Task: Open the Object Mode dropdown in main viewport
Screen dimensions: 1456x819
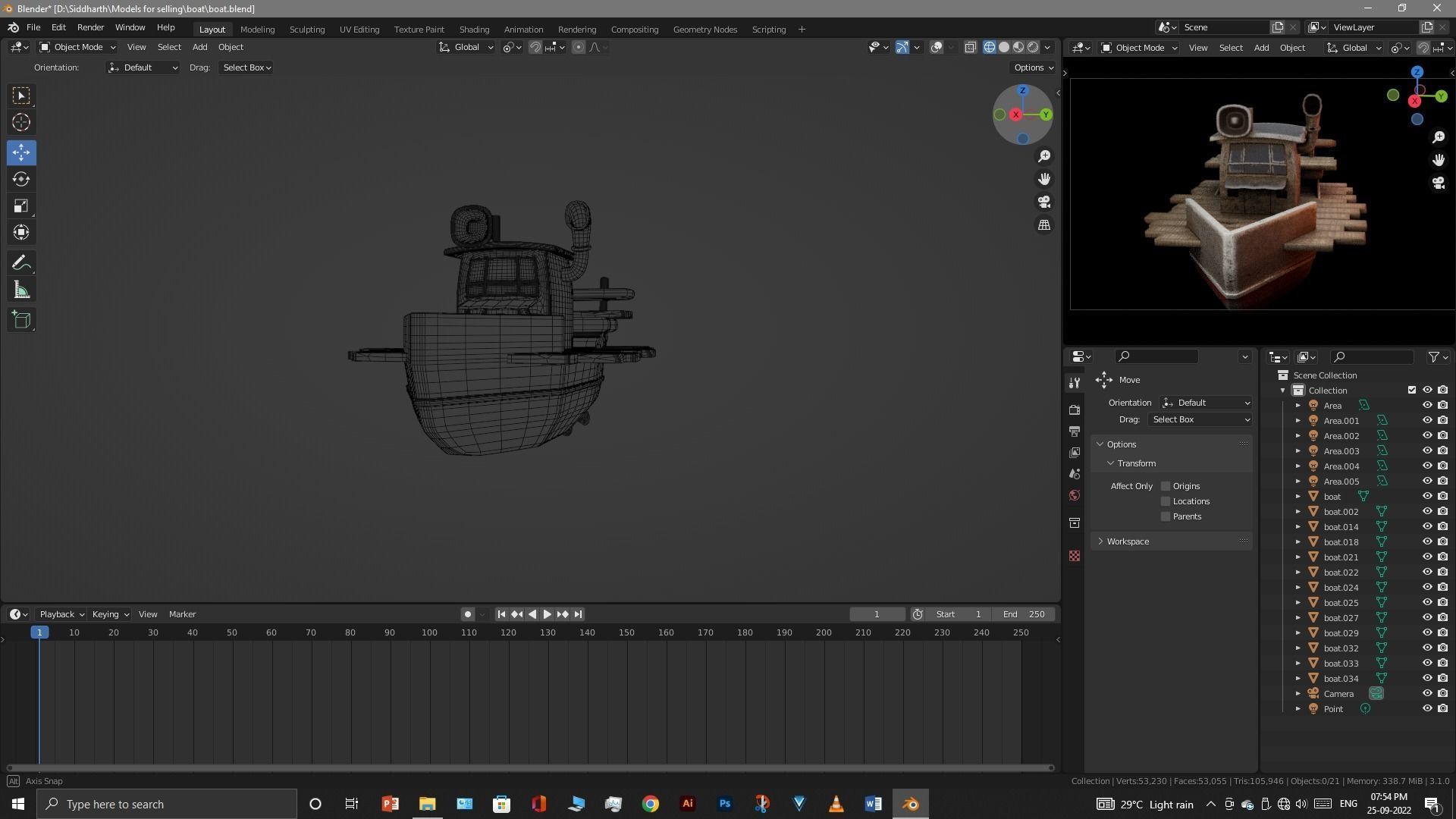Action: (77, 47)
